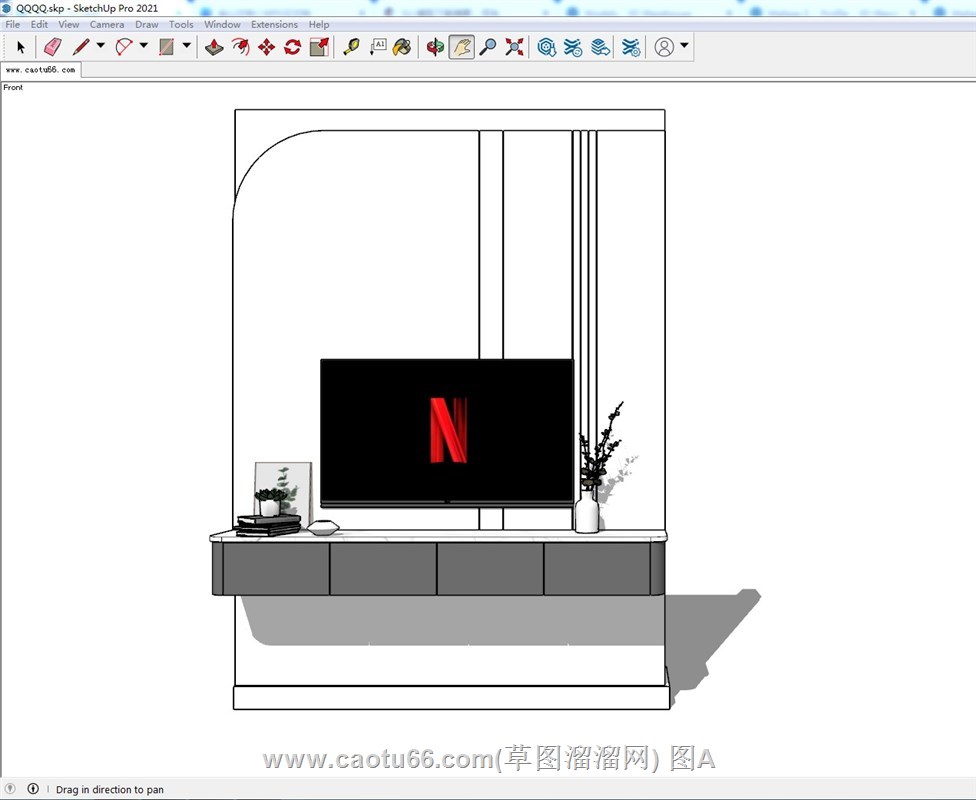Open the Camera menu
The width and height of the screenshot is (976, 800).
[x=107, y=24]
